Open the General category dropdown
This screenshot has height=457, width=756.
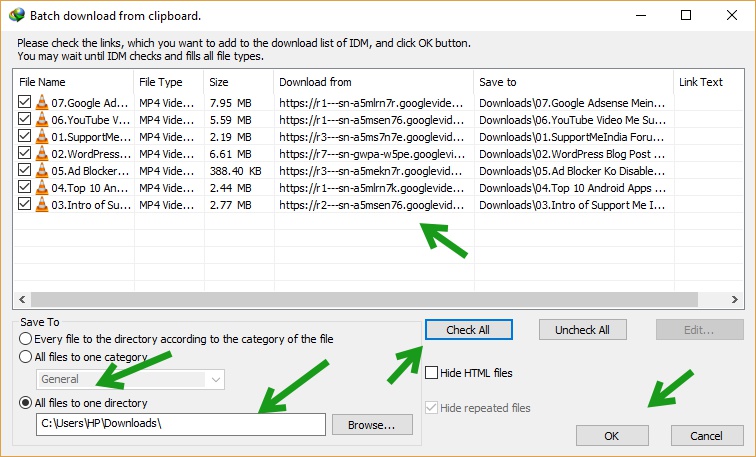(x=130, y=379)
